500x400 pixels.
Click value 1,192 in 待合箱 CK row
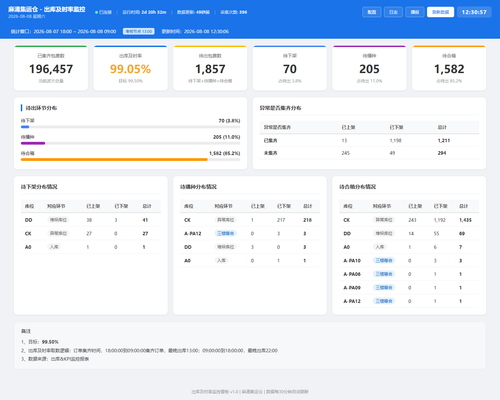[439, 220]
